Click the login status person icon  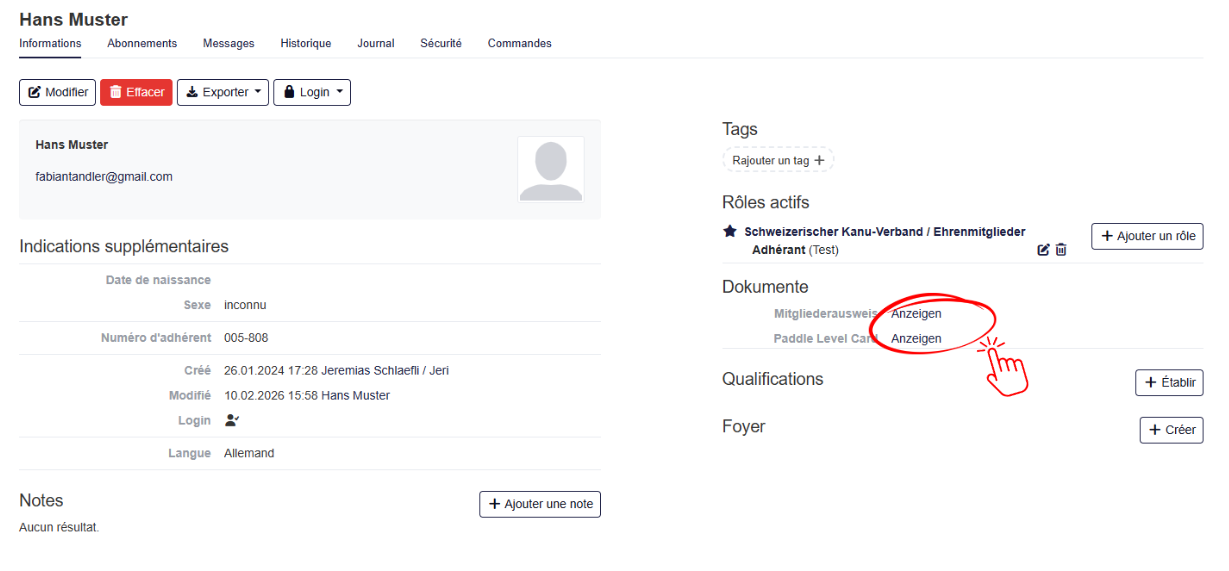click(232, 421)
